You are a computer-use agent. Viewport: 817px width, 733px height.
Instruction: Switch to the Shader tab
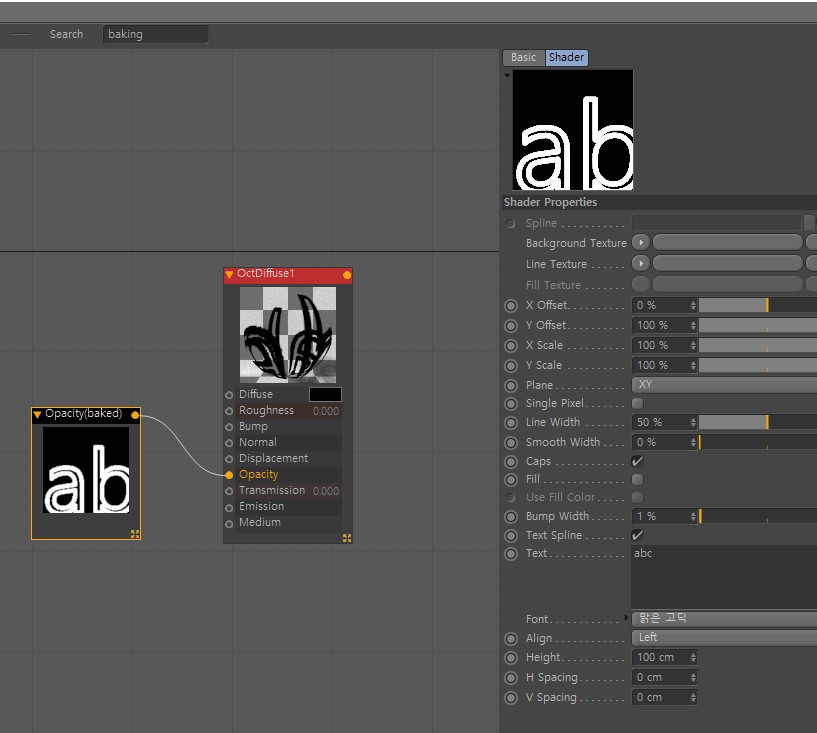point(566,57)
